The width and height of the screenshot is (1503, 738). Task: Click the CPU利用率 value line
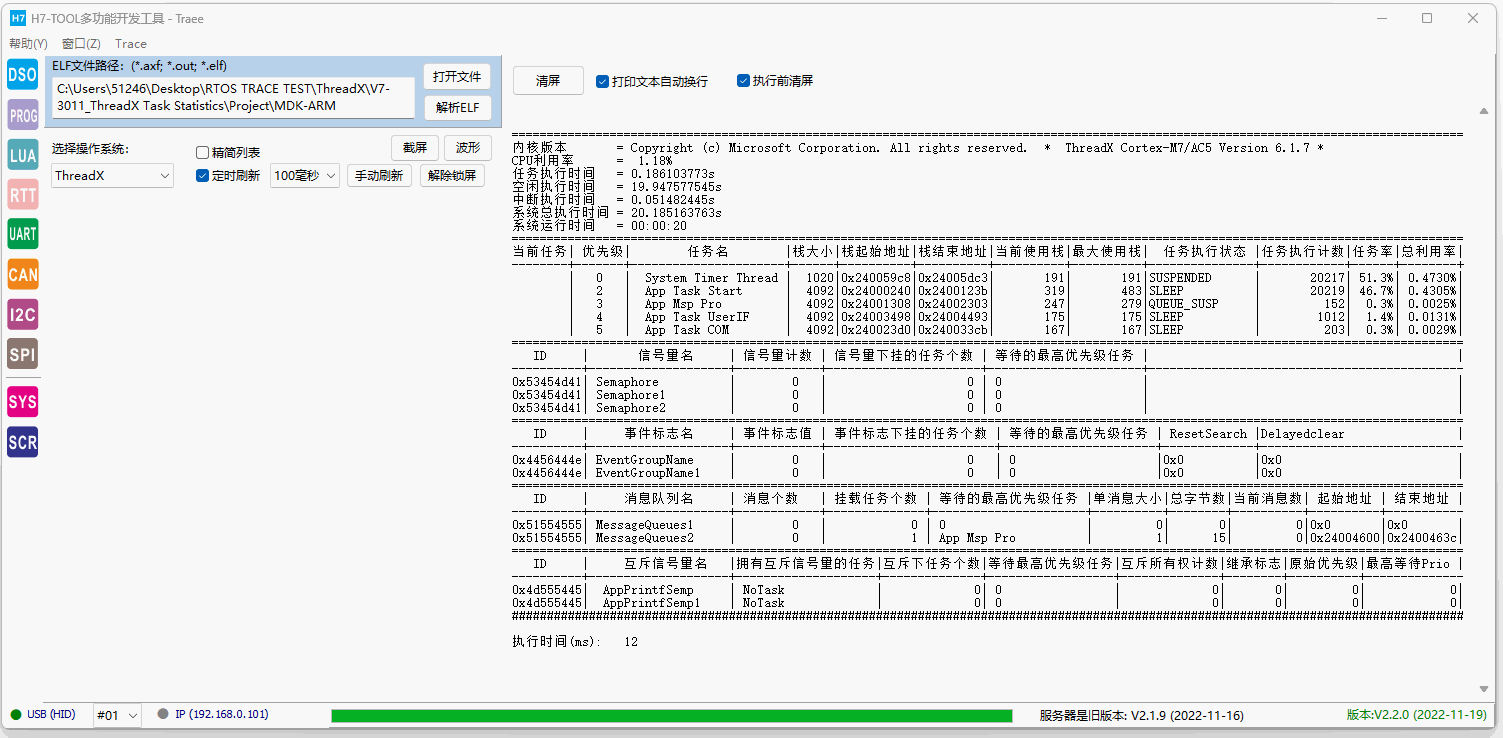[593, 161]
